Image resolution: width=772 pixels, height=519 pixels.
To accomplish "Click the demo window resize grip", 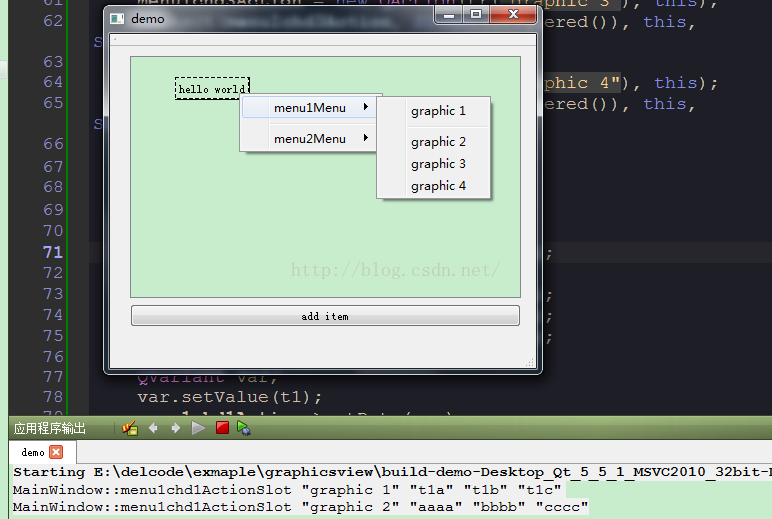I will click(530, 362).
